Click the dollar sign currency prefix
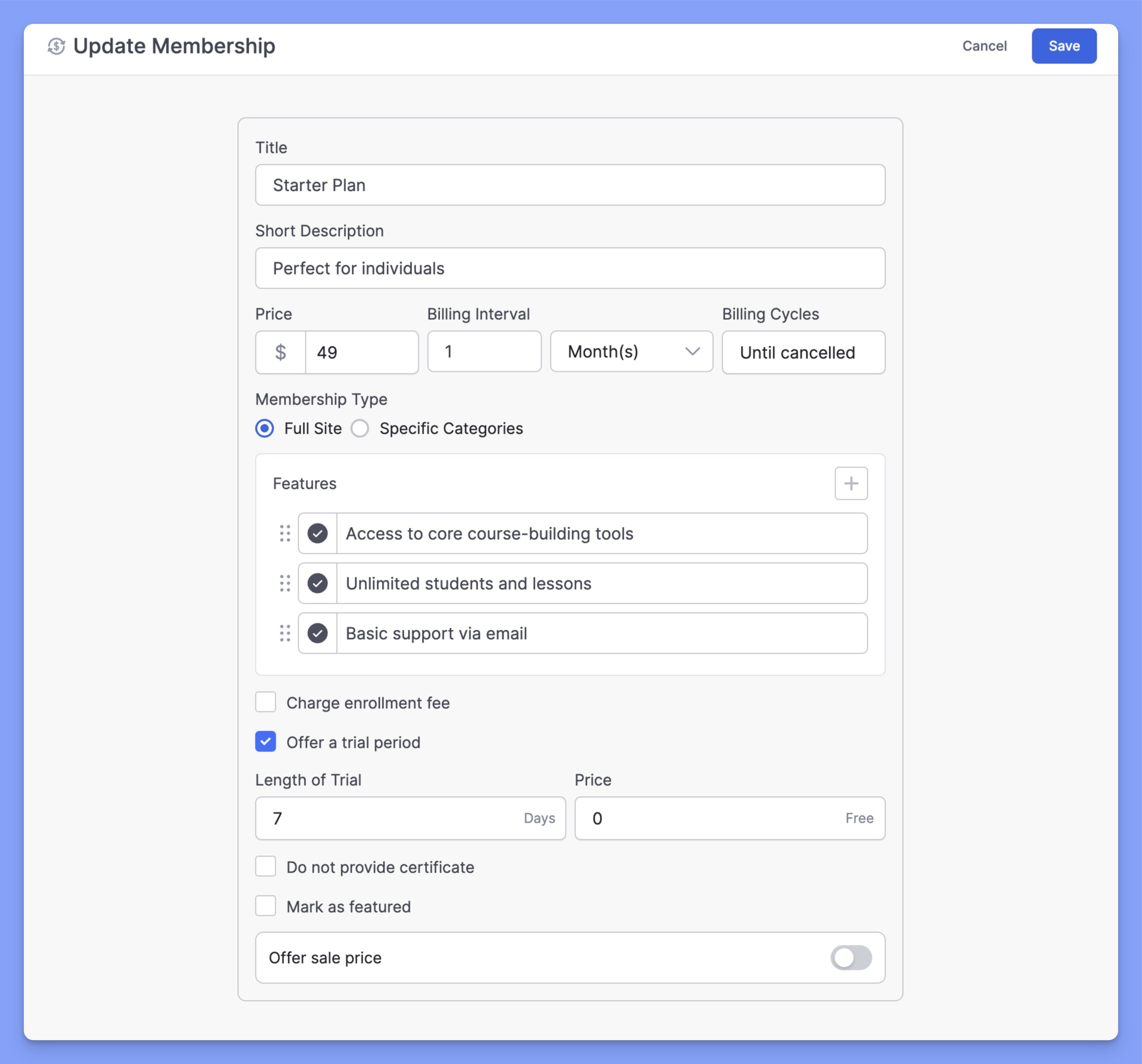This screenshot has height=1064, width=1142. tap(280, 352)
